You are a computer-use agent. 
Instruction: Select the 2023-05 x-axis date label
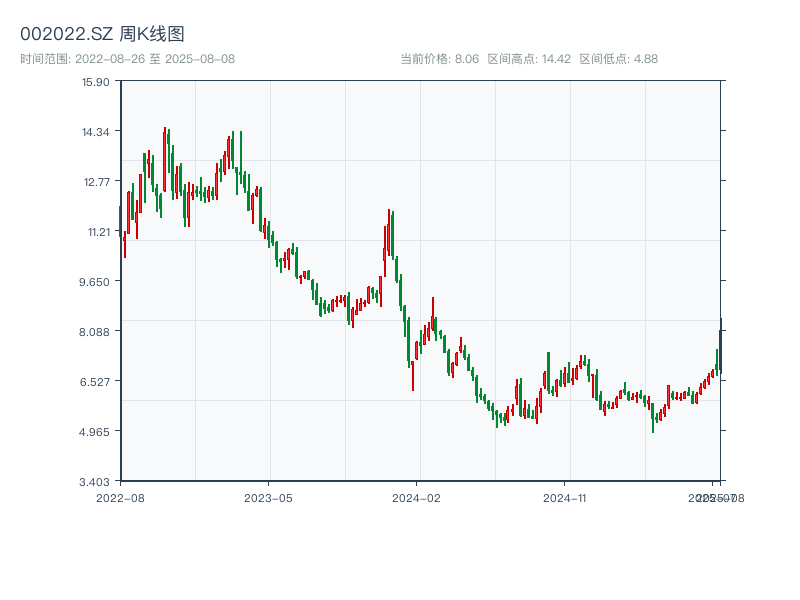click(268, 497)
